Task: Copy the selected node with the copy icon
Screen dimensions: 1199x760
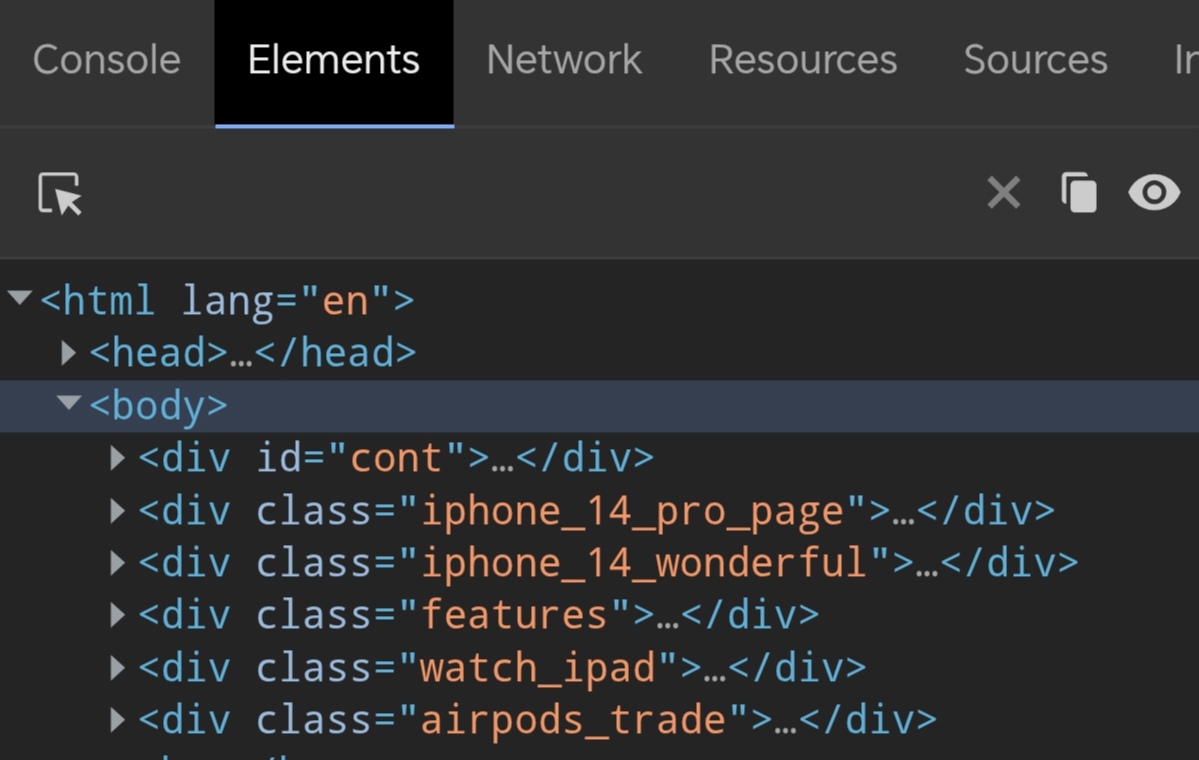Action: (x=1079, y=193)
